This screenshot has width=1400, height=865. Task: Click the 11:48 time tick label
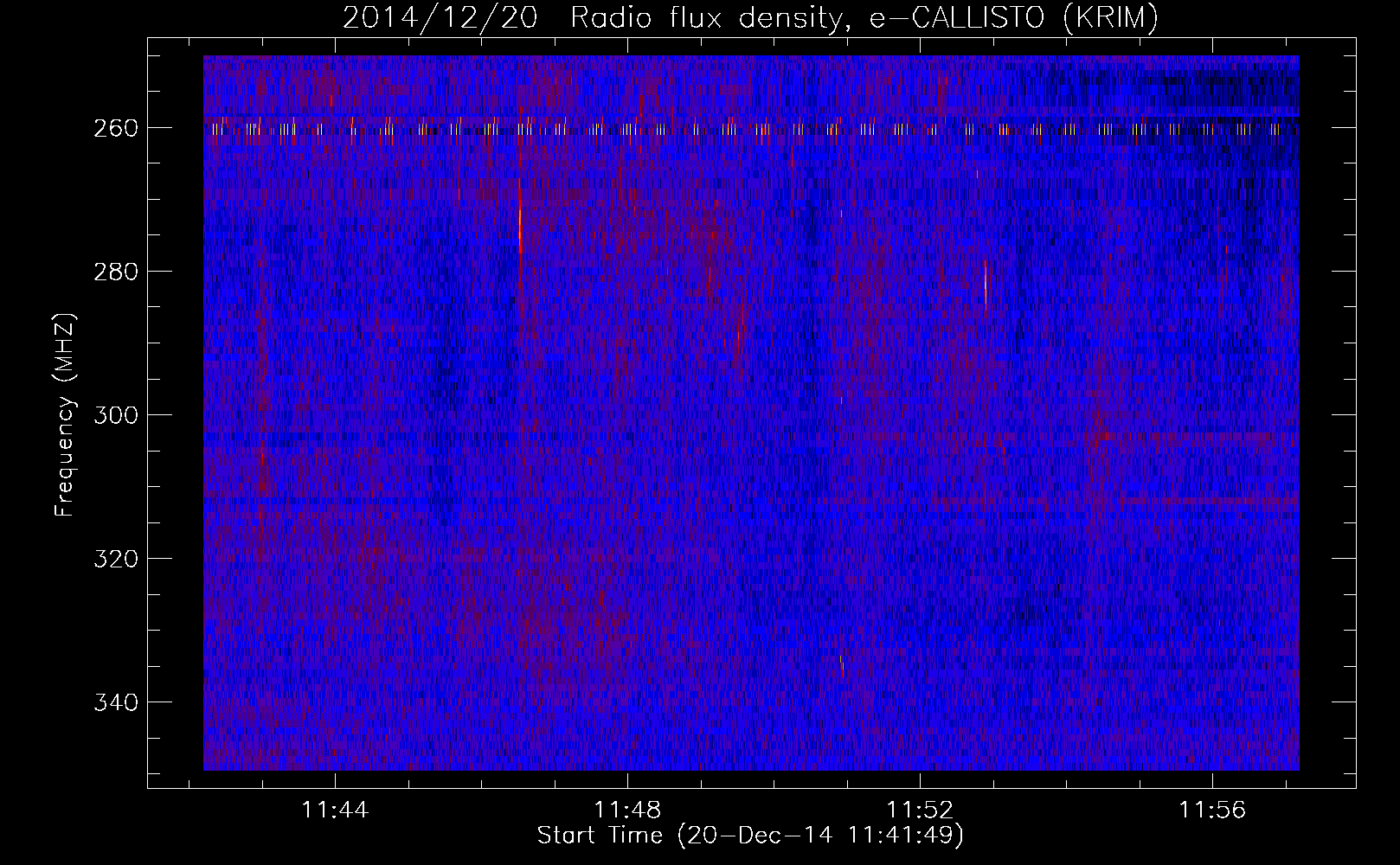[627, 810]
